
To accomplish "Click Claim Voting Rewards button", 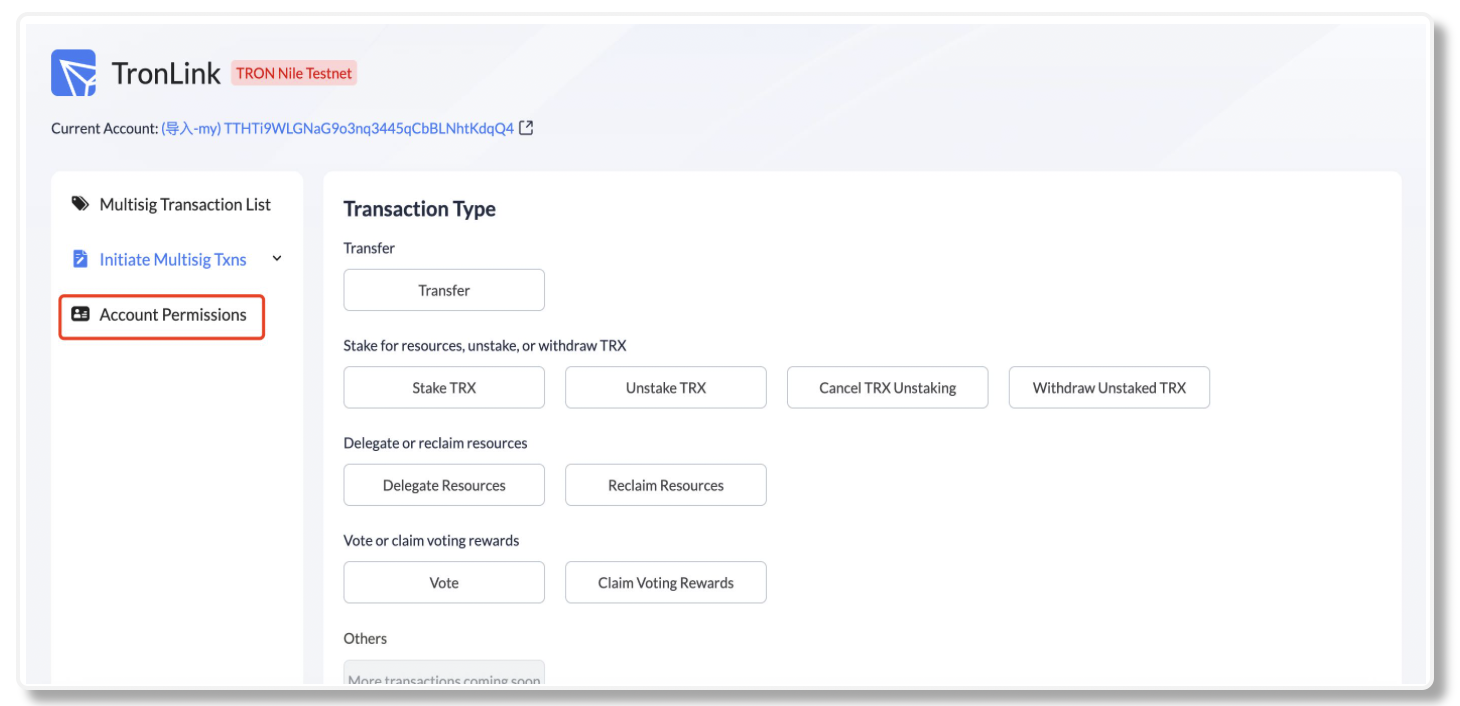I will (666, 583).
